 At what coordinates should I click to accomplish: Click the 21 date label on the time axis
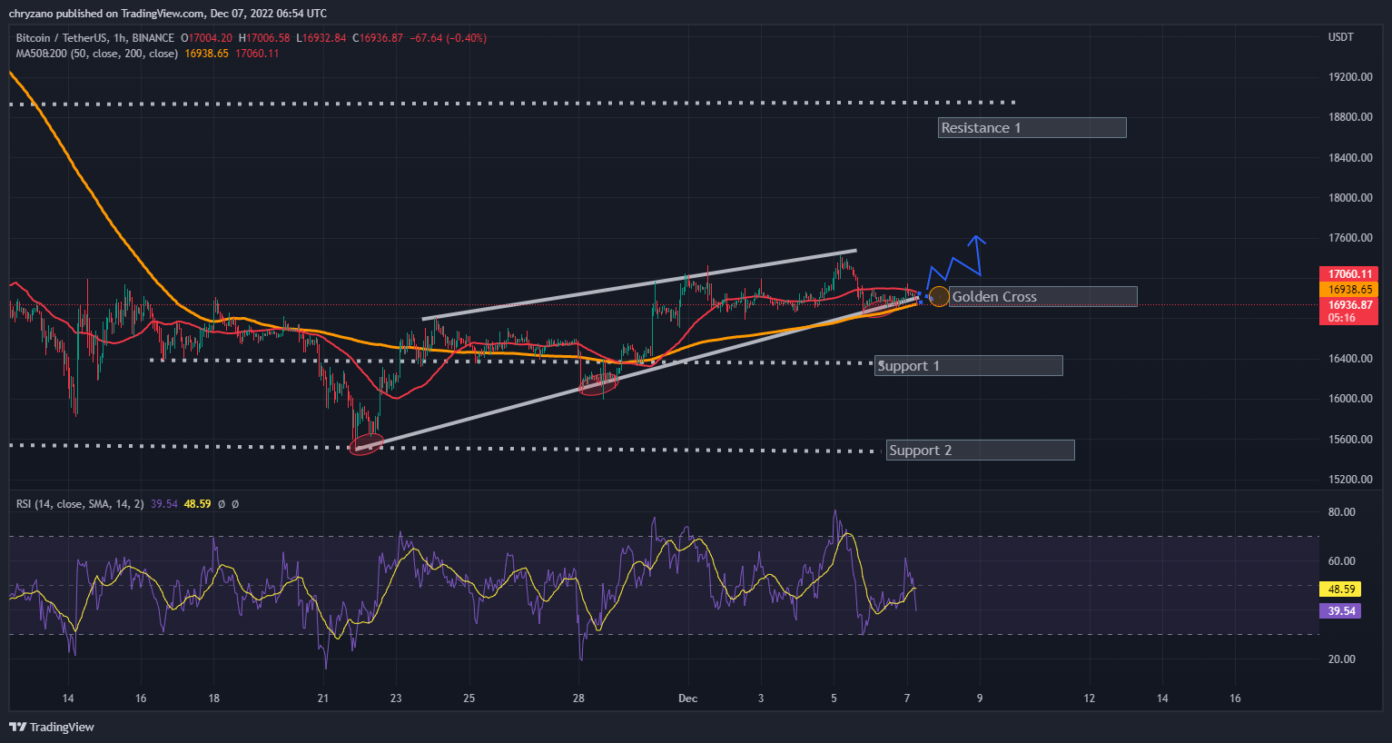(x=323, y=698)
